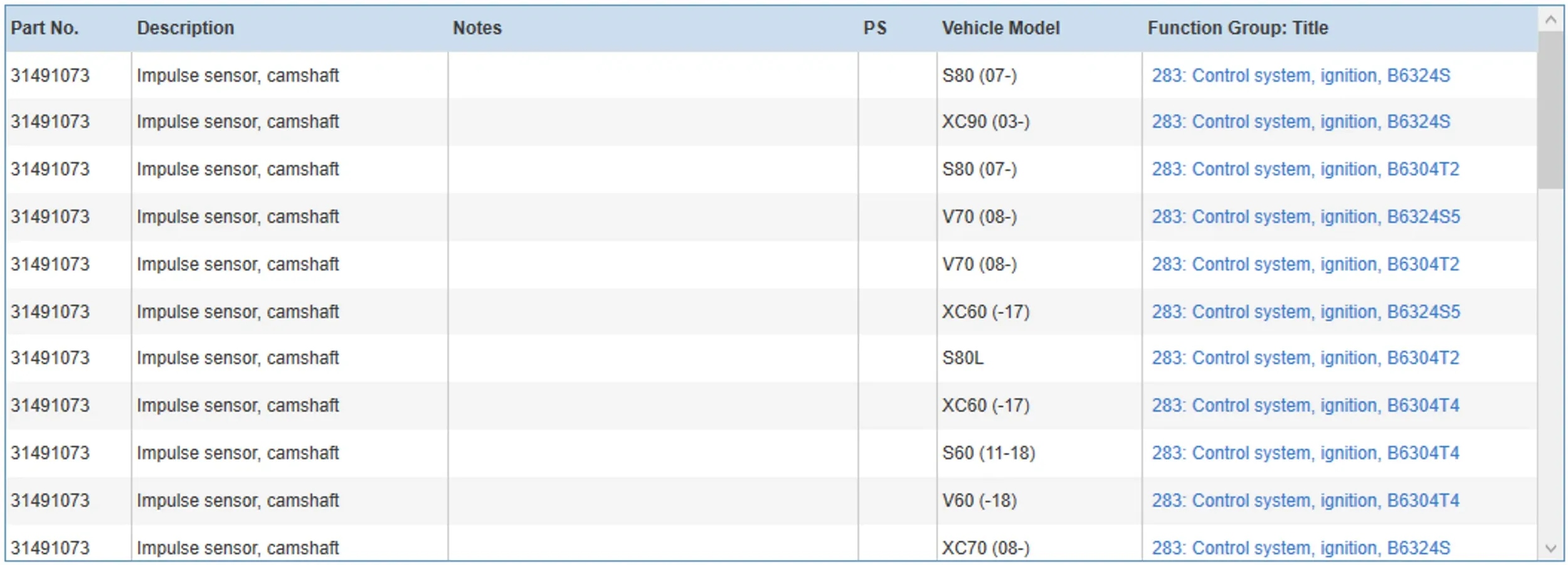Image resolution: width=1568 pixels, height=565 pixels.
Task: Click the Part No. column header
Action: click(45, 28)
